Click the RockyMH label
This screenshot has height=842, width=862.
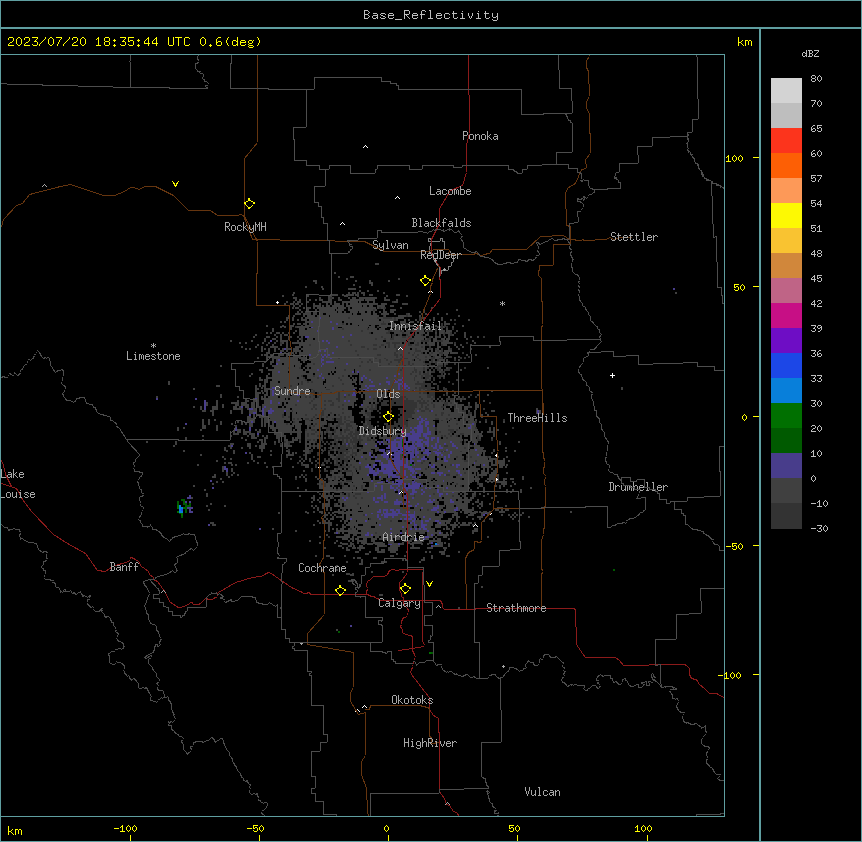pyautogui.click(x=245, y=227)
